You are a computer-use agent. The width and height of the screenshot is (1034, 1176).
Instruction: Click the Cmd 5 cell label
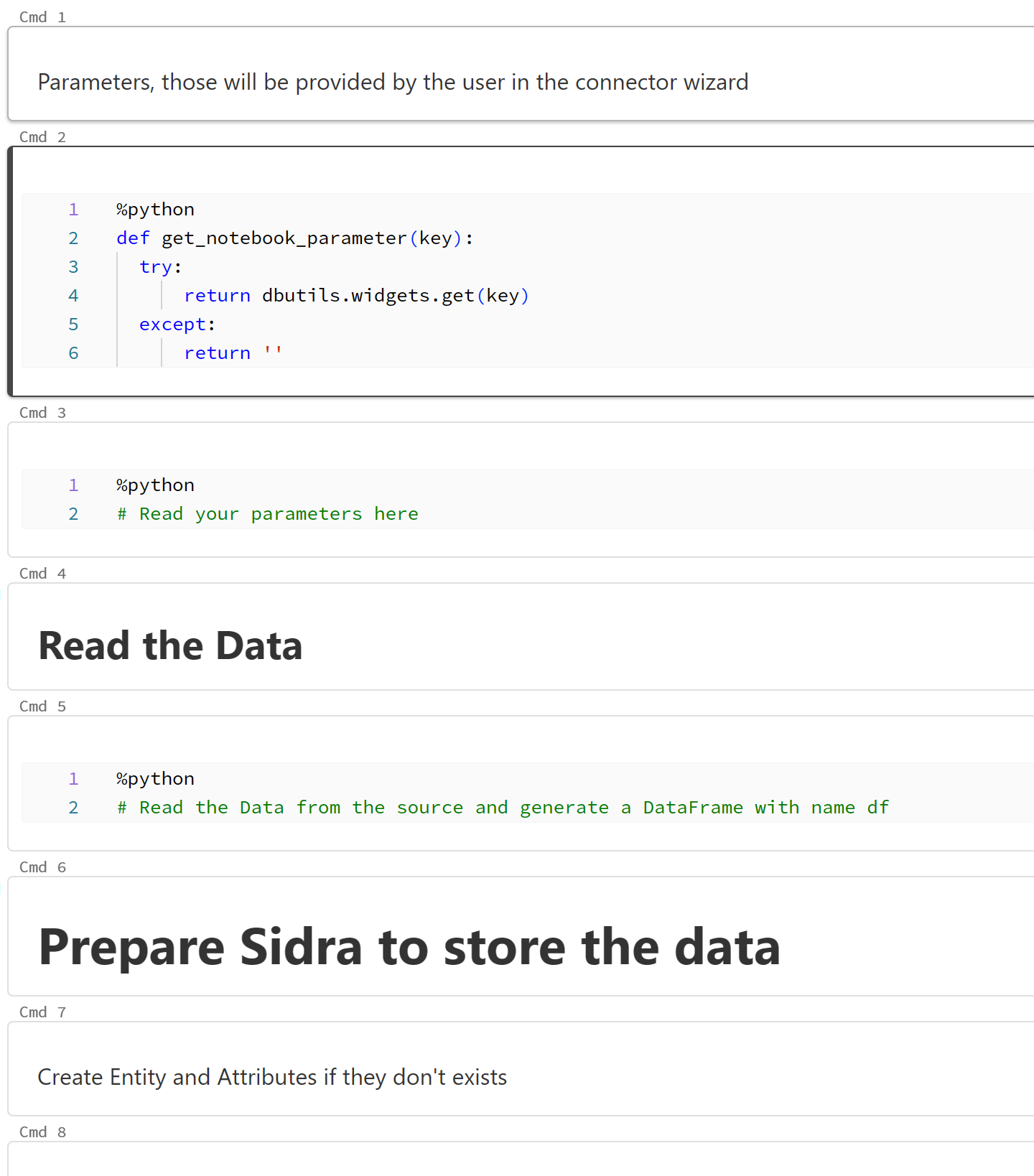click(x=42, y=706)
